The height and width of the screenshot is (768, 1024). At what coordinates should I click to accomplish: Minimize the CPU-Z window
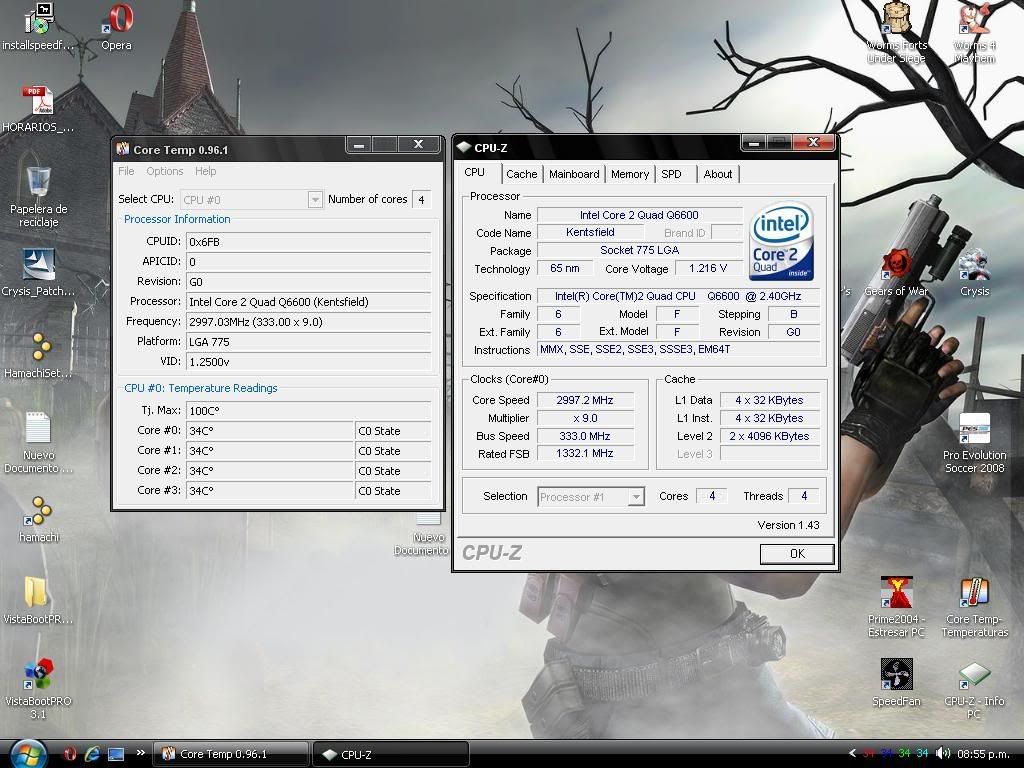click(754, 142)
